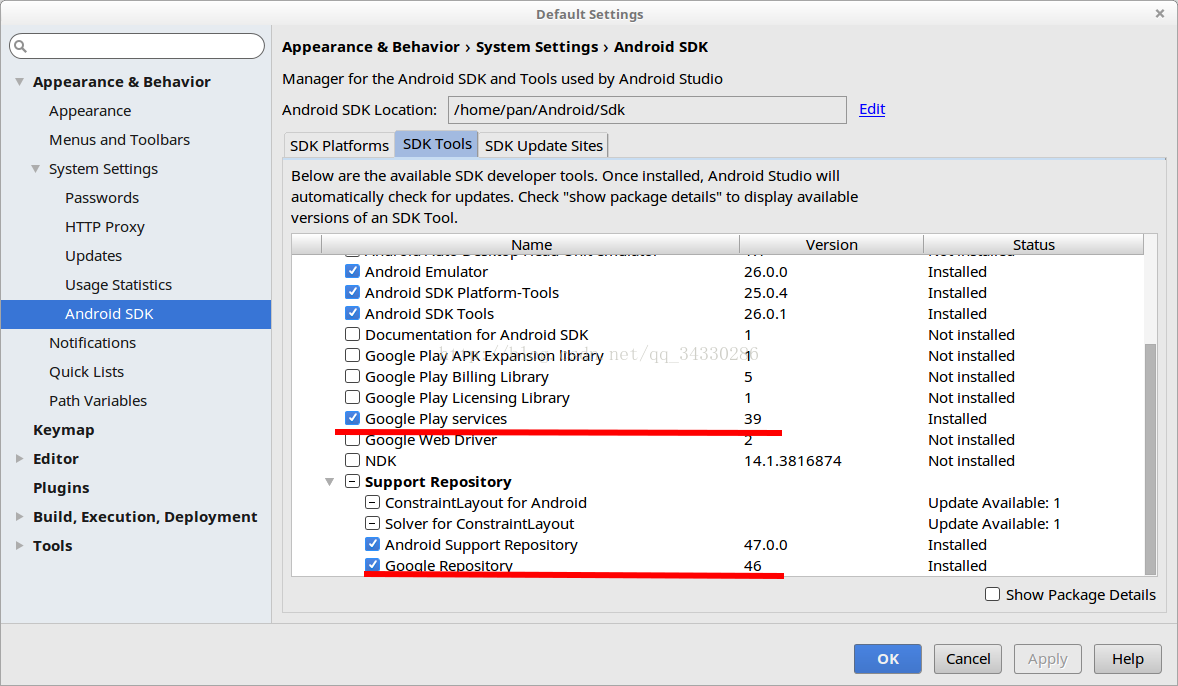Select Passwords in System Settings
This screenshot has width=1178, height=686.
click(x=102, y=198)
